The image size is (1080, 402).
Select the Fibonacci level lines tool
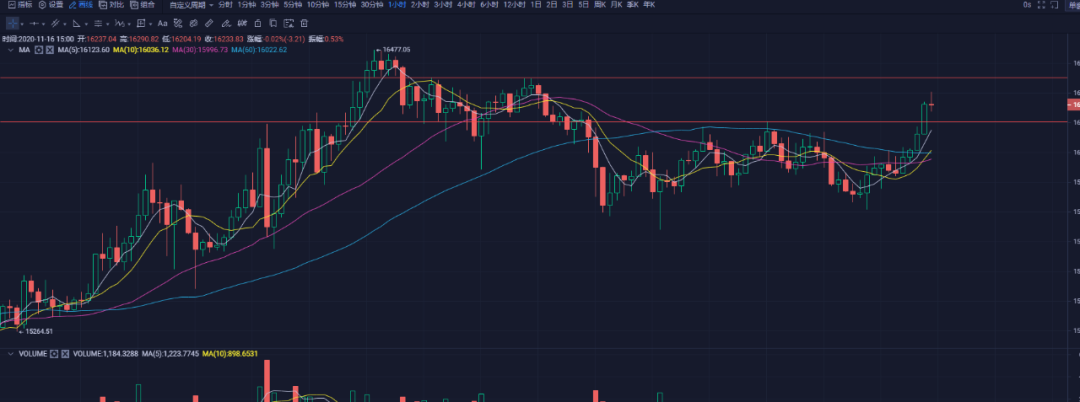point(98,23)
